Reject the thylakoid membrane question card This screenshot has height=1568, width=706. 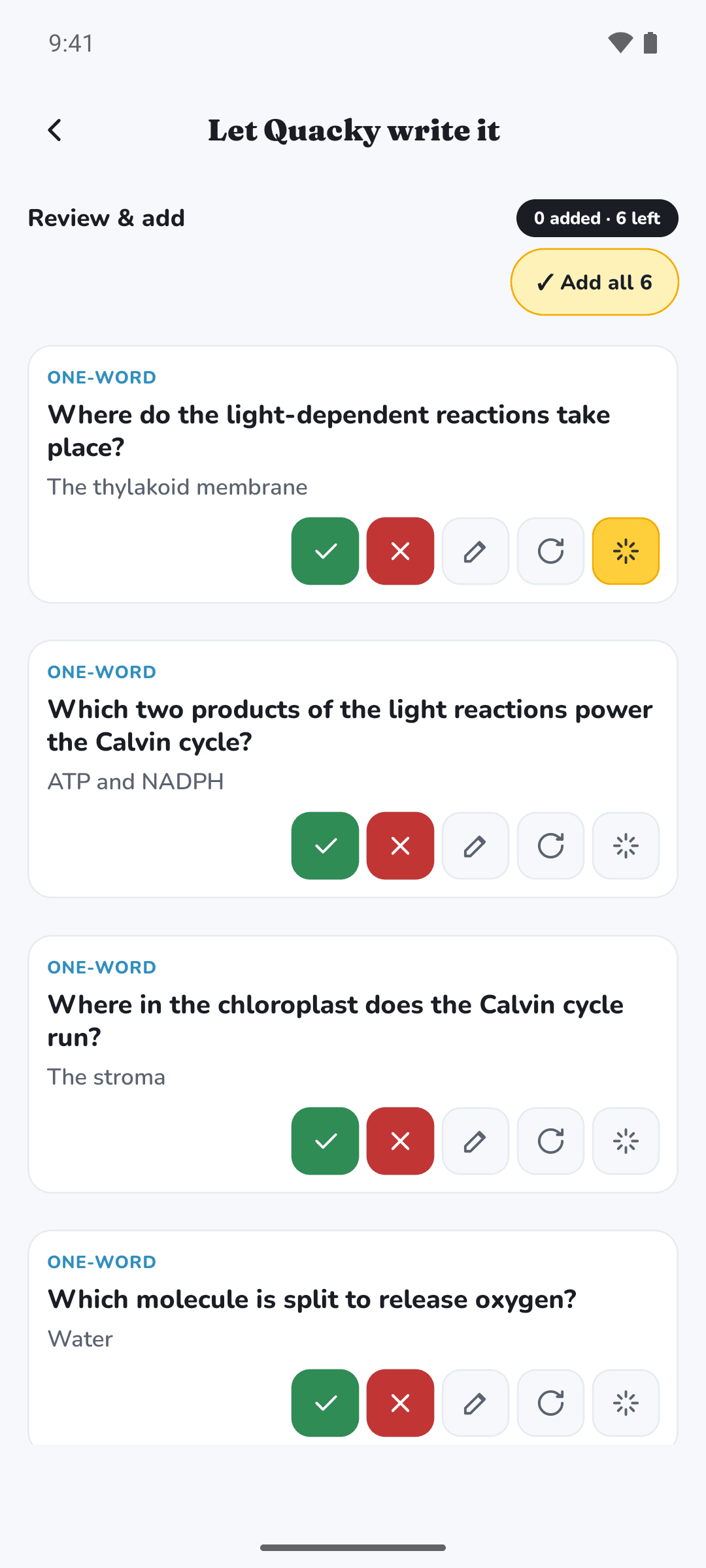(401, 551)
